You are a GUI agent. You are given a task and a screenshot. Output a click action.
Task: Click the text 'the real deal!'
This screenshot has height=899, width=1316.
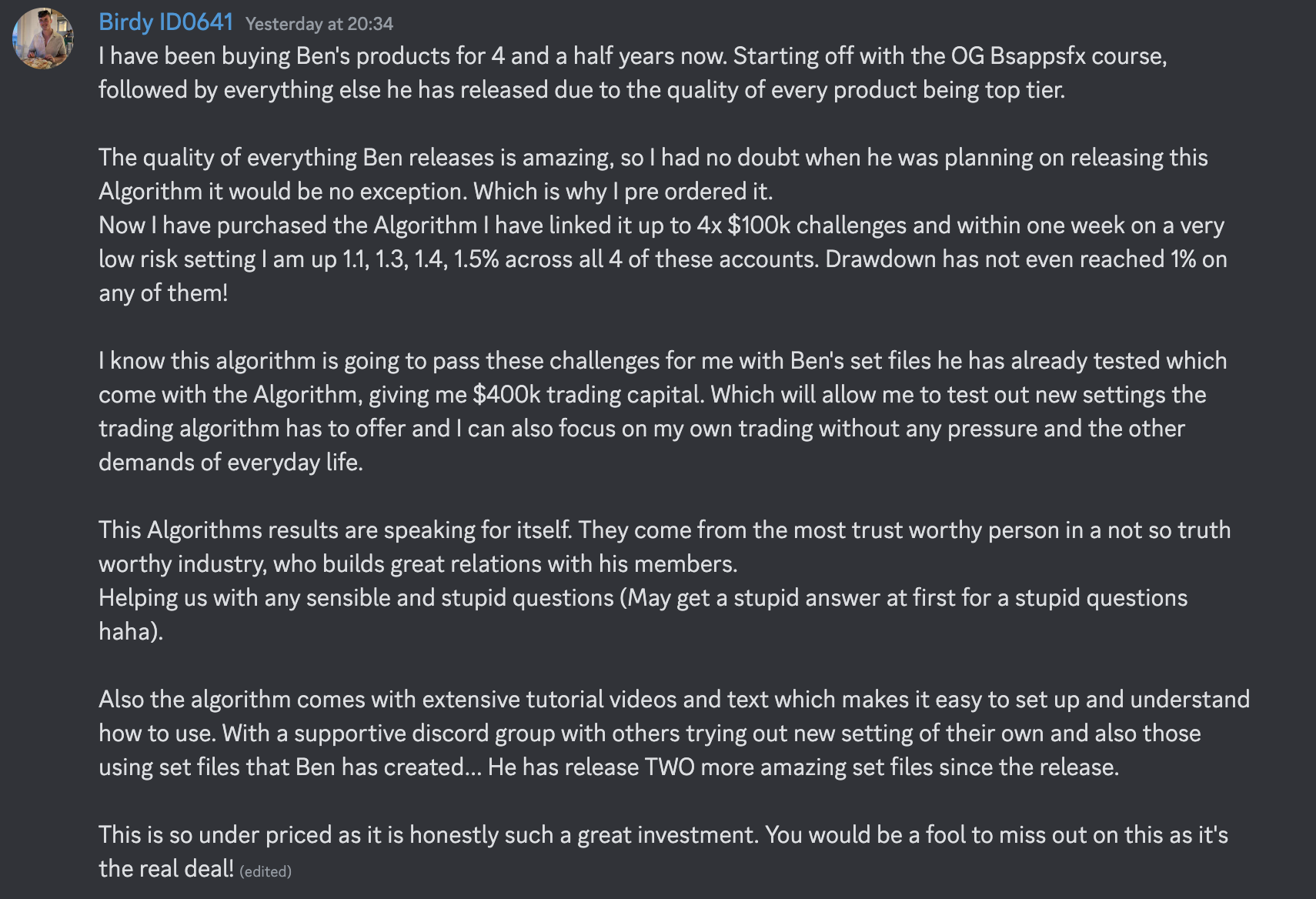coord(165,869)
